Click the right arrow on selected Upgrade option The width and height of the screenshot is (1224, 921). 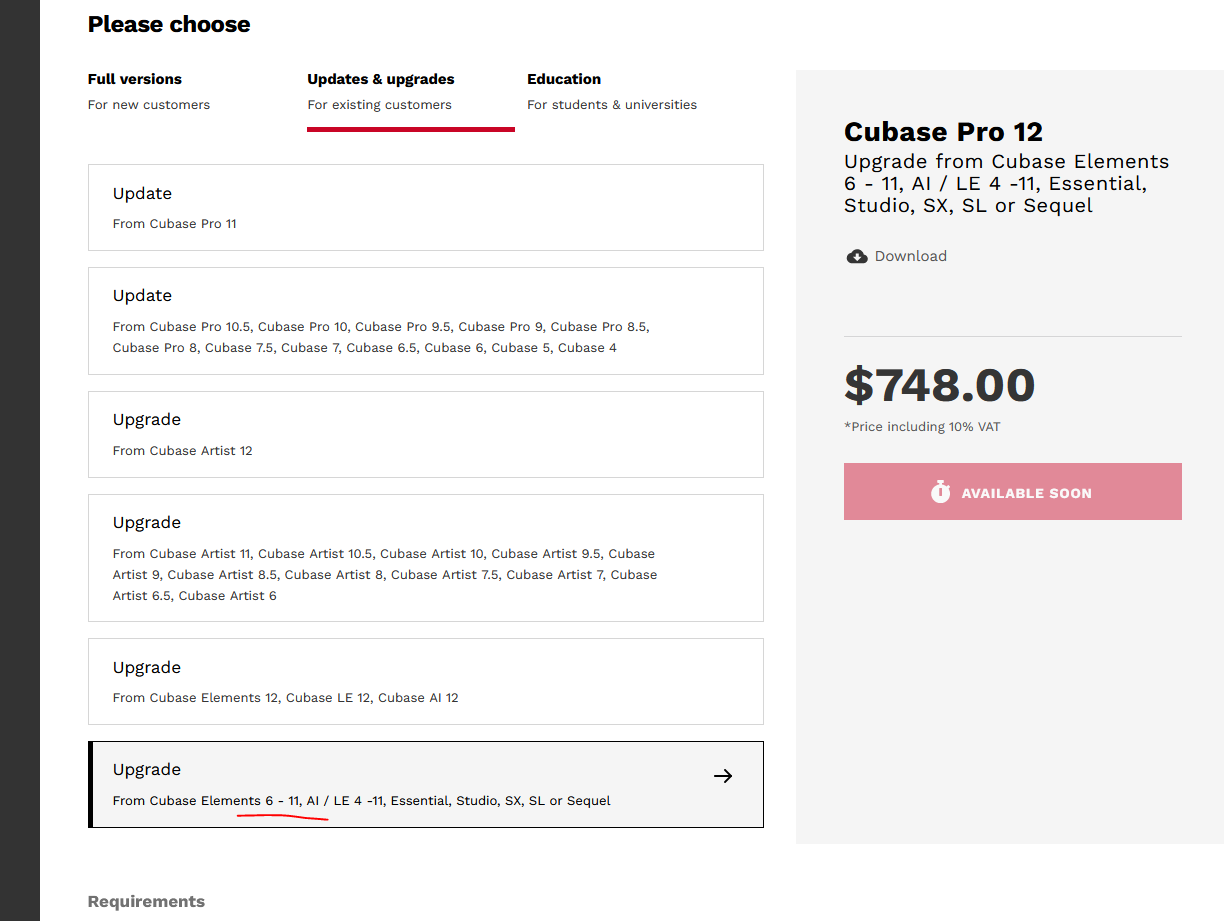coord(723,776)
